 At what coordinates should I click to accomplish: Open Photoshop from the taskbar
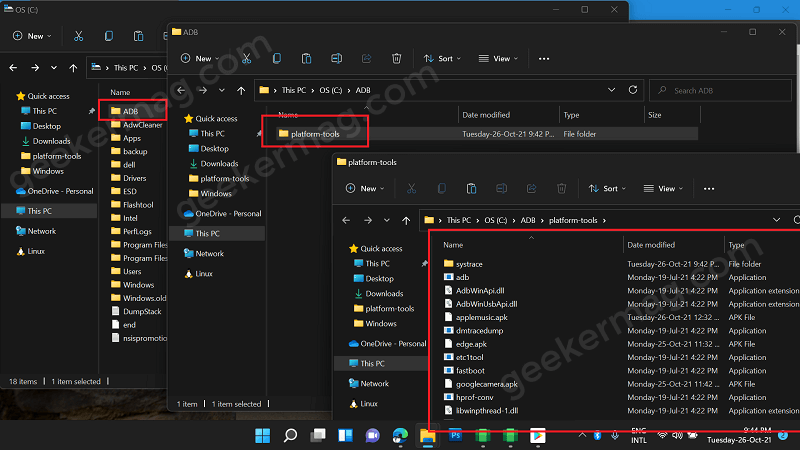[455, 436]
